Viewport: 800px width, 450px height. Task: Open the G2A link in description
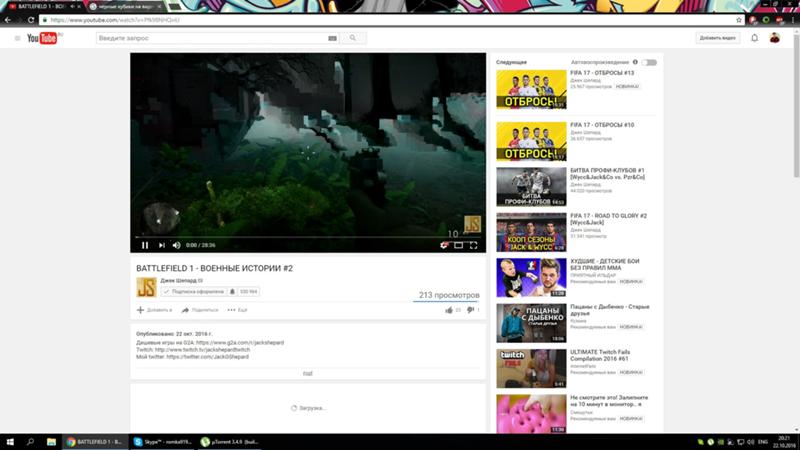pos(240,343)
